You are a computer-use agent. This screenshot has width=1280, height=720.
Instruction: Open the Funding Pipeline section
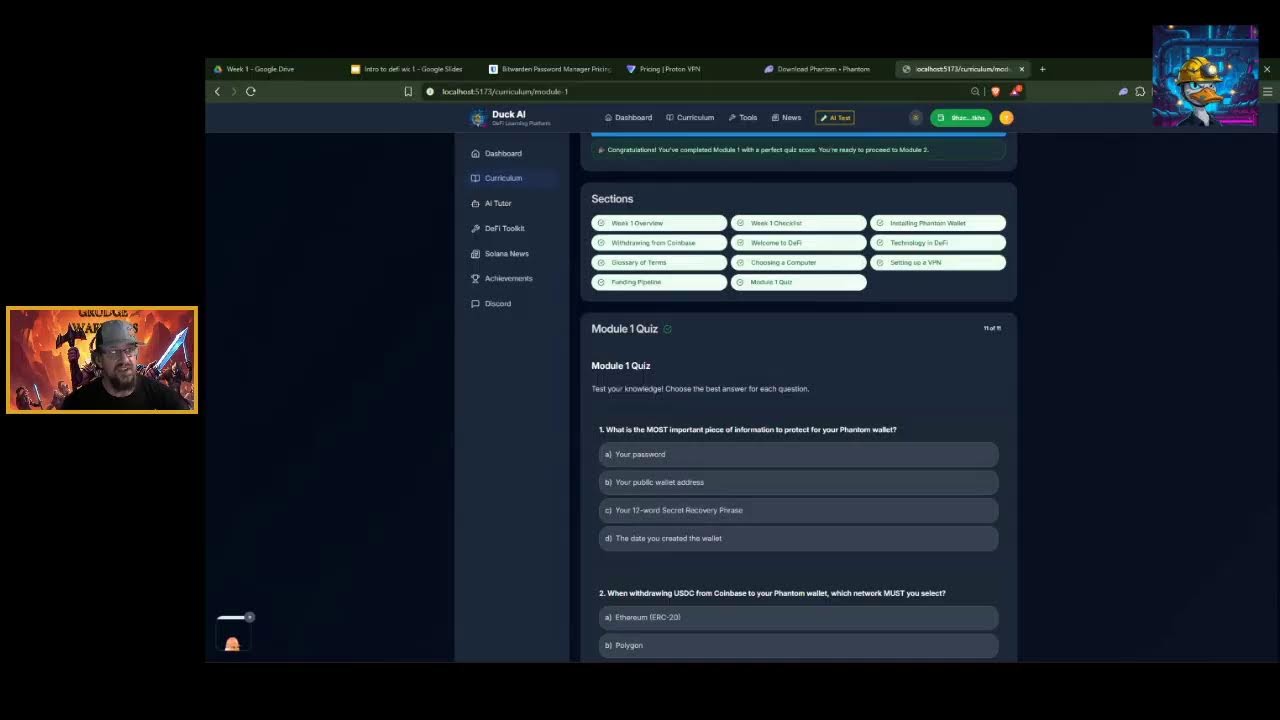659,282
